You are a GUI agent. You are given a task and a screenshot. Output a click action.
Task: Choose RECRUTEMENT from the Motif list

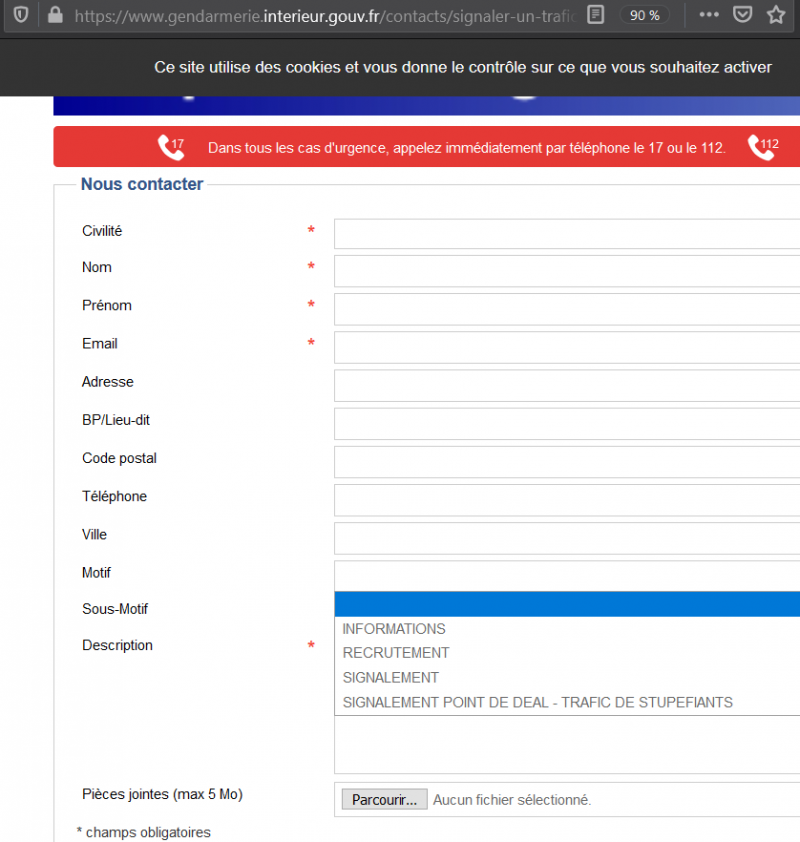tap(396, 653)
